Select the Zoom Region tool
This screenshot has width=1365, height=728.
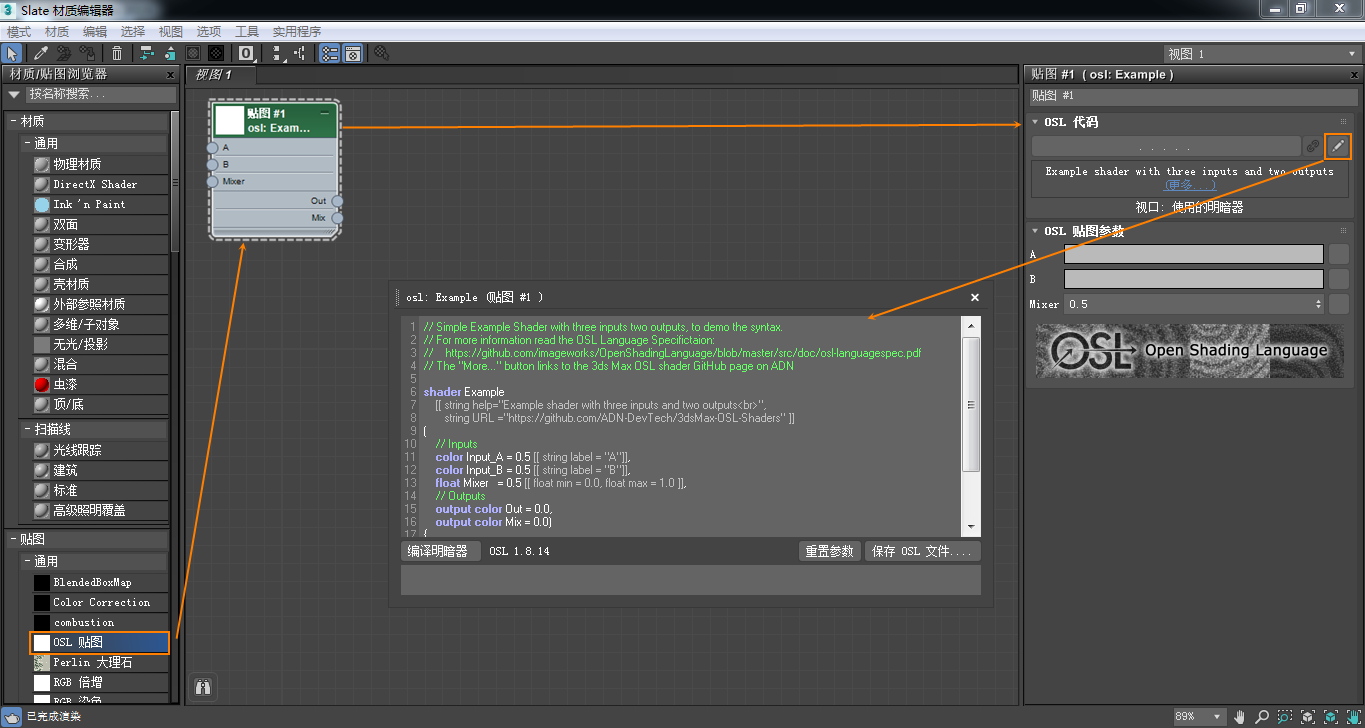point(1284,717)
